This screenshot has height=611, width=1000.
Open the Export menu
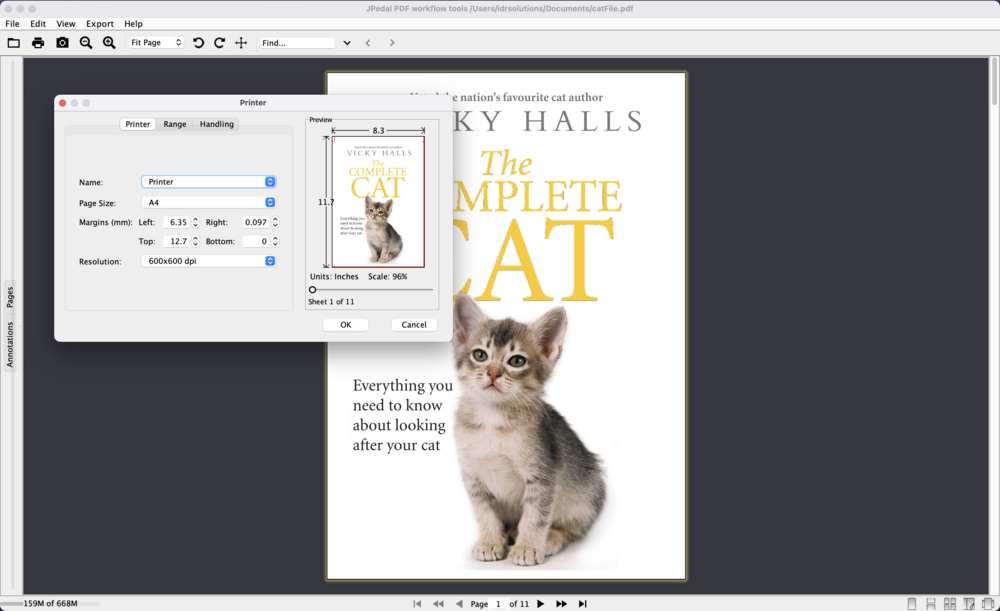[x=100, y=23]
